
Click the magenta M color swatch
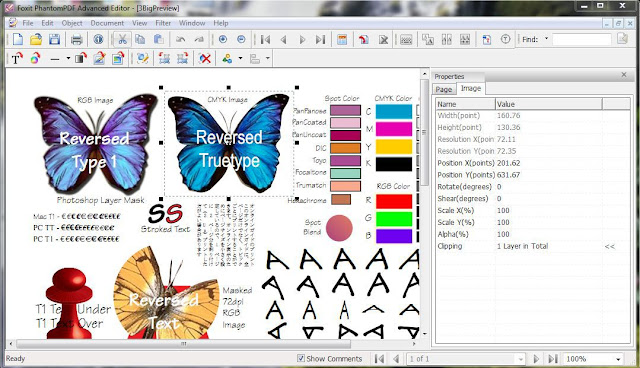coord(393,129)
